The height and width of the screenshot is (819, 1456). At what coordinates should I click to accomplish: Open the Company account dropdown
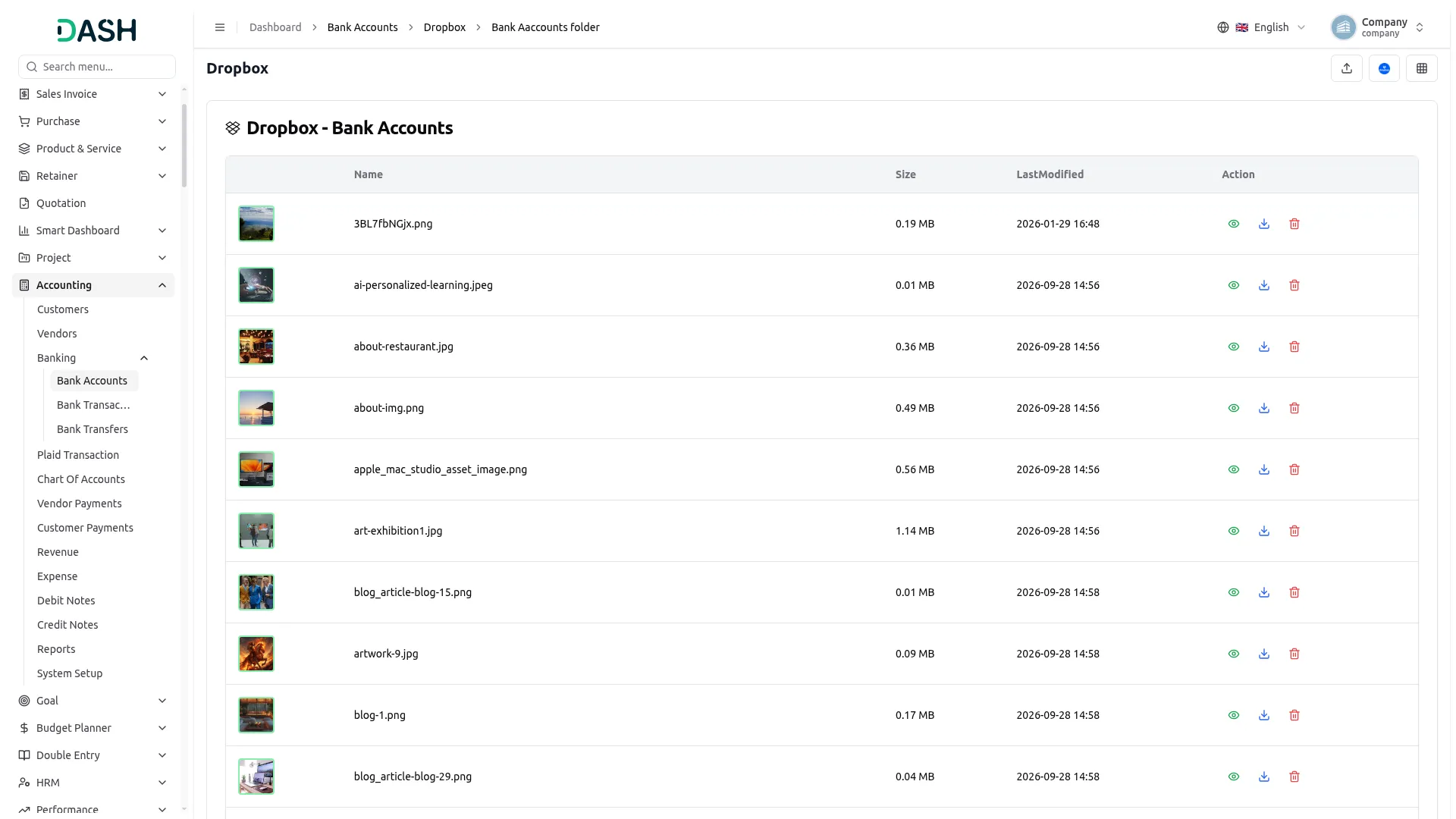pyautogui.click(x=1378, y=27)
